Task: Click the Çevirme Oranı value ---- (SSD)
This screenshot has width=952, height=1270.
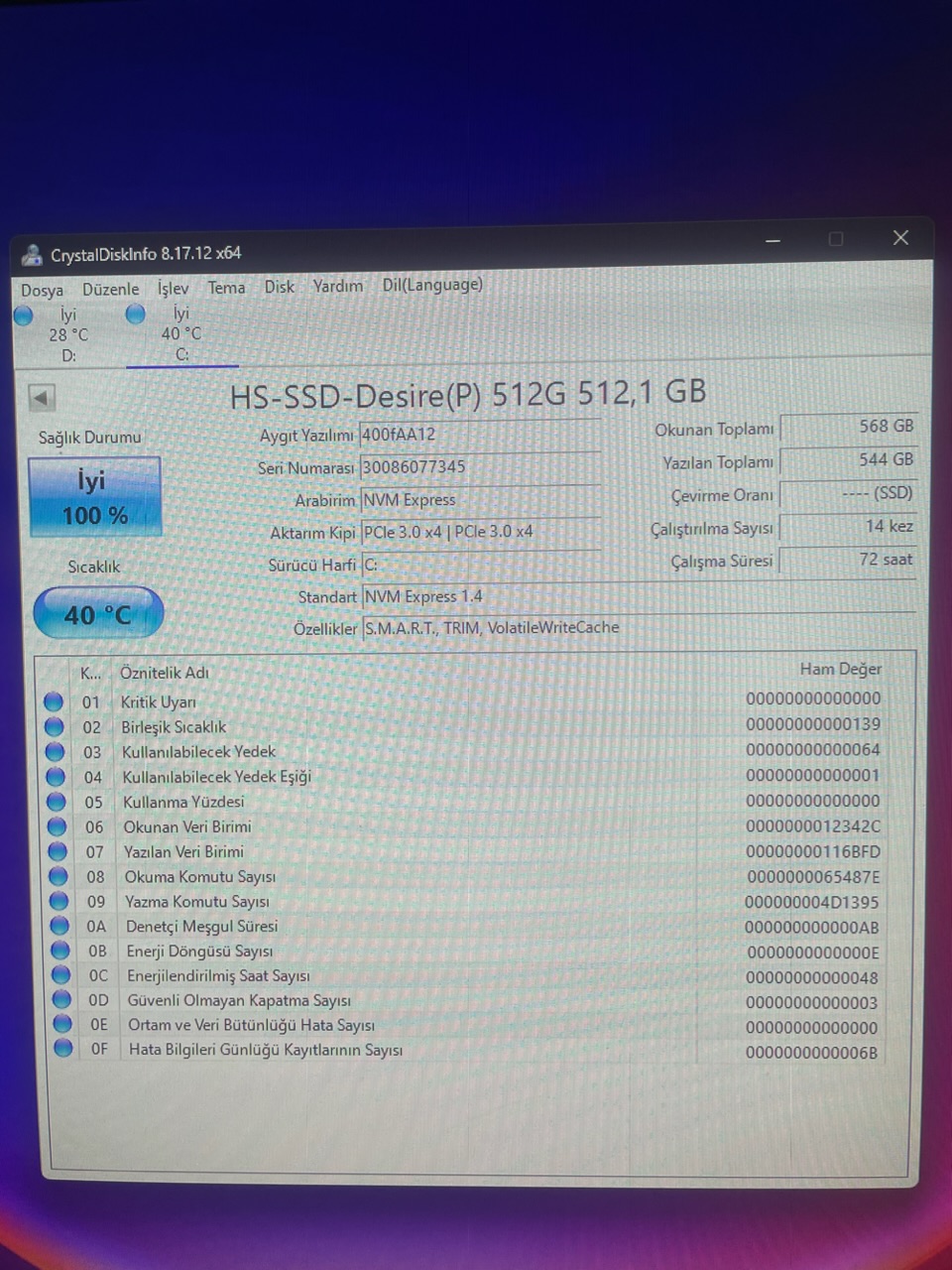Action: [849, 493]
